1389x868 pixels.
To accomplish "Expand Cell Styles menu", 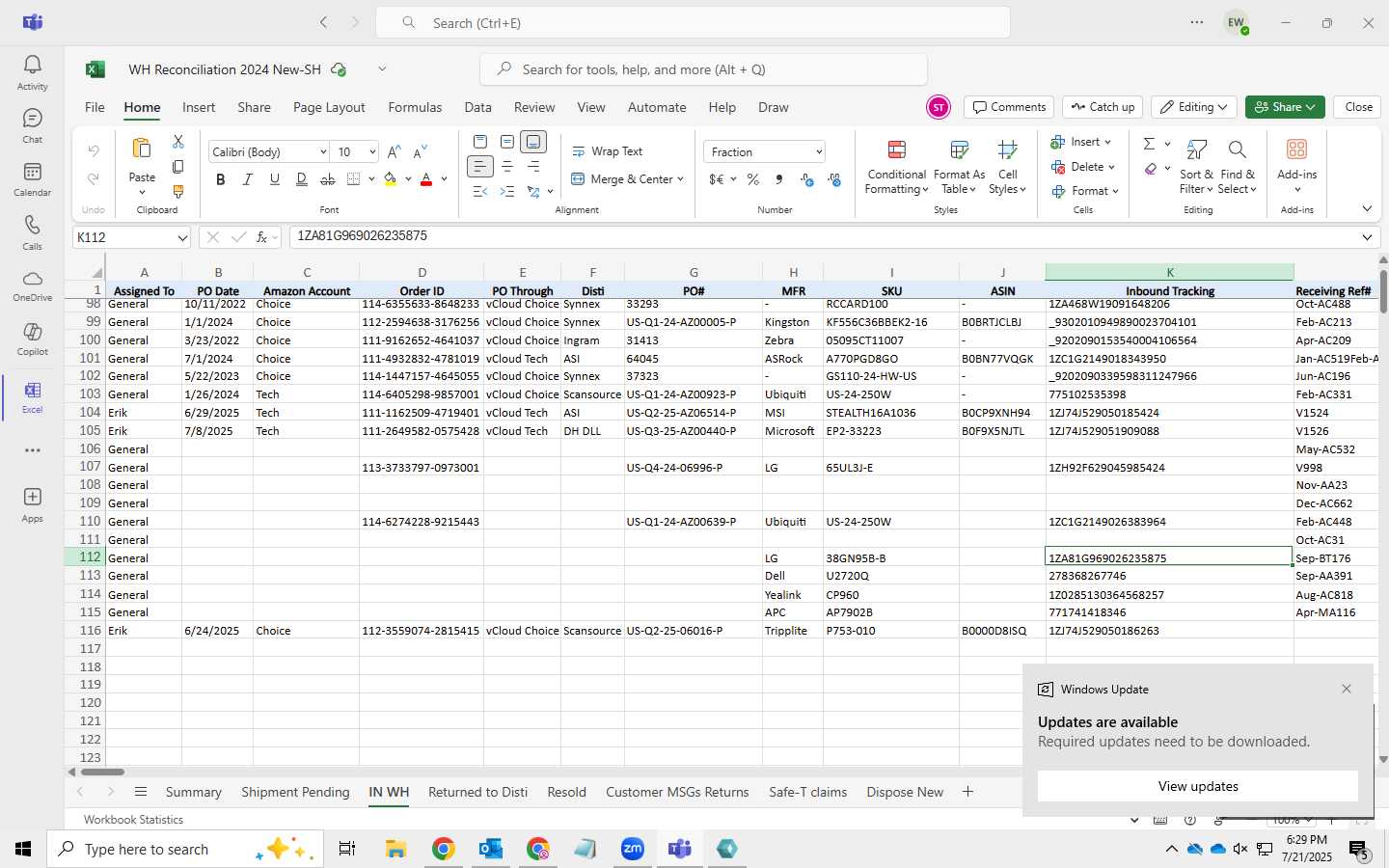I will [x=1008, y=167].
